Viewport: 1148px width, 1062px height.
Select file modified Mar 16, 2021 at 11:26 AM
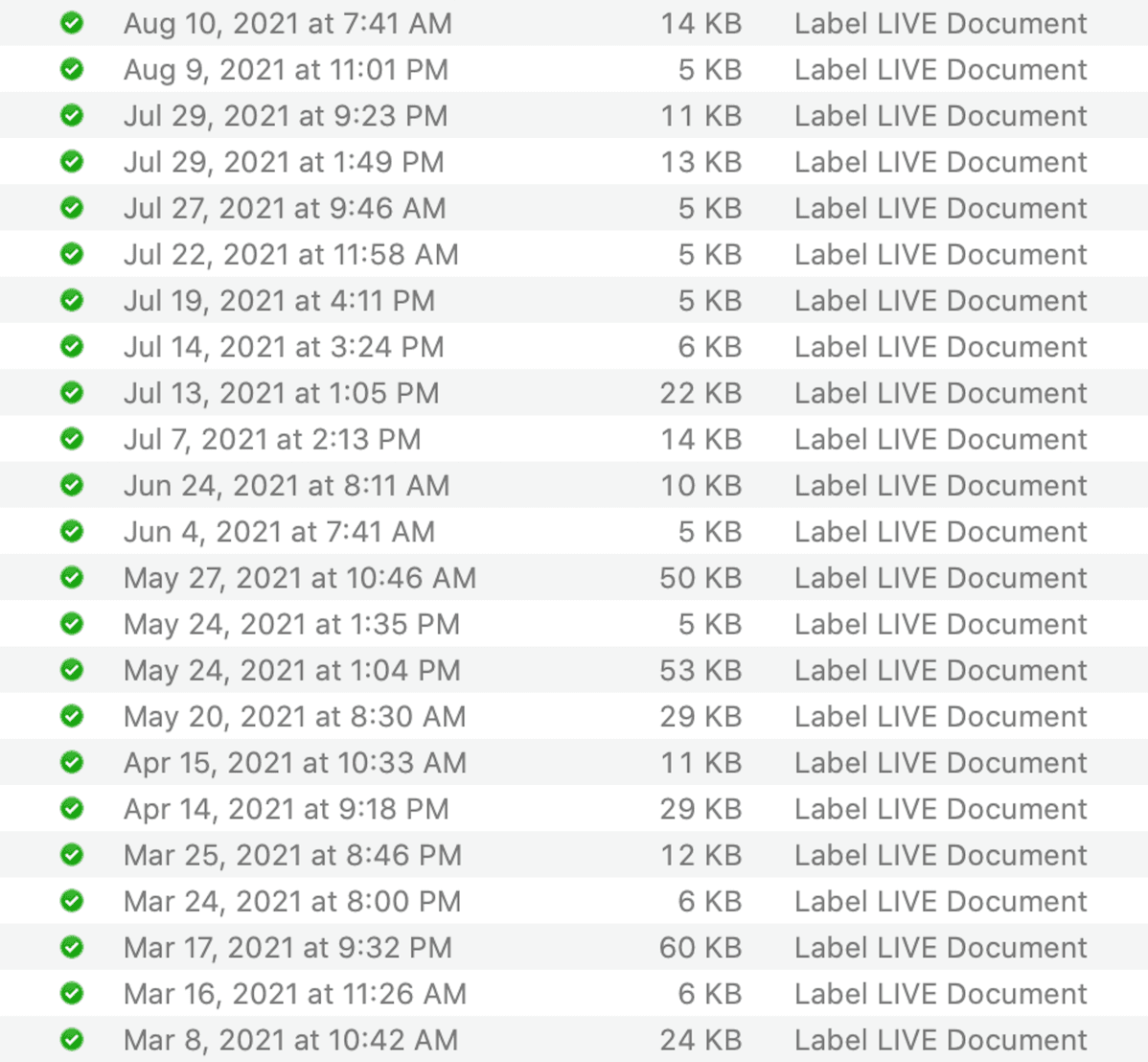294,994
